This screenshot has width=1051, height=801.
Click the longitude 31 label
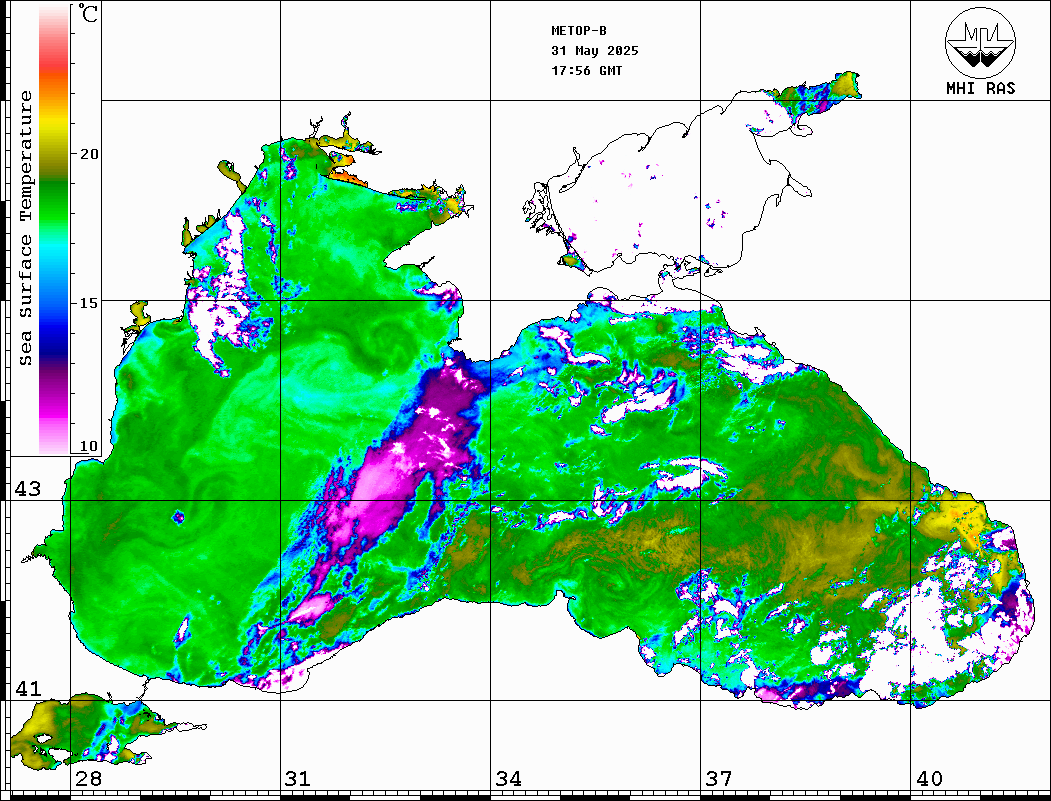point(298,778)
